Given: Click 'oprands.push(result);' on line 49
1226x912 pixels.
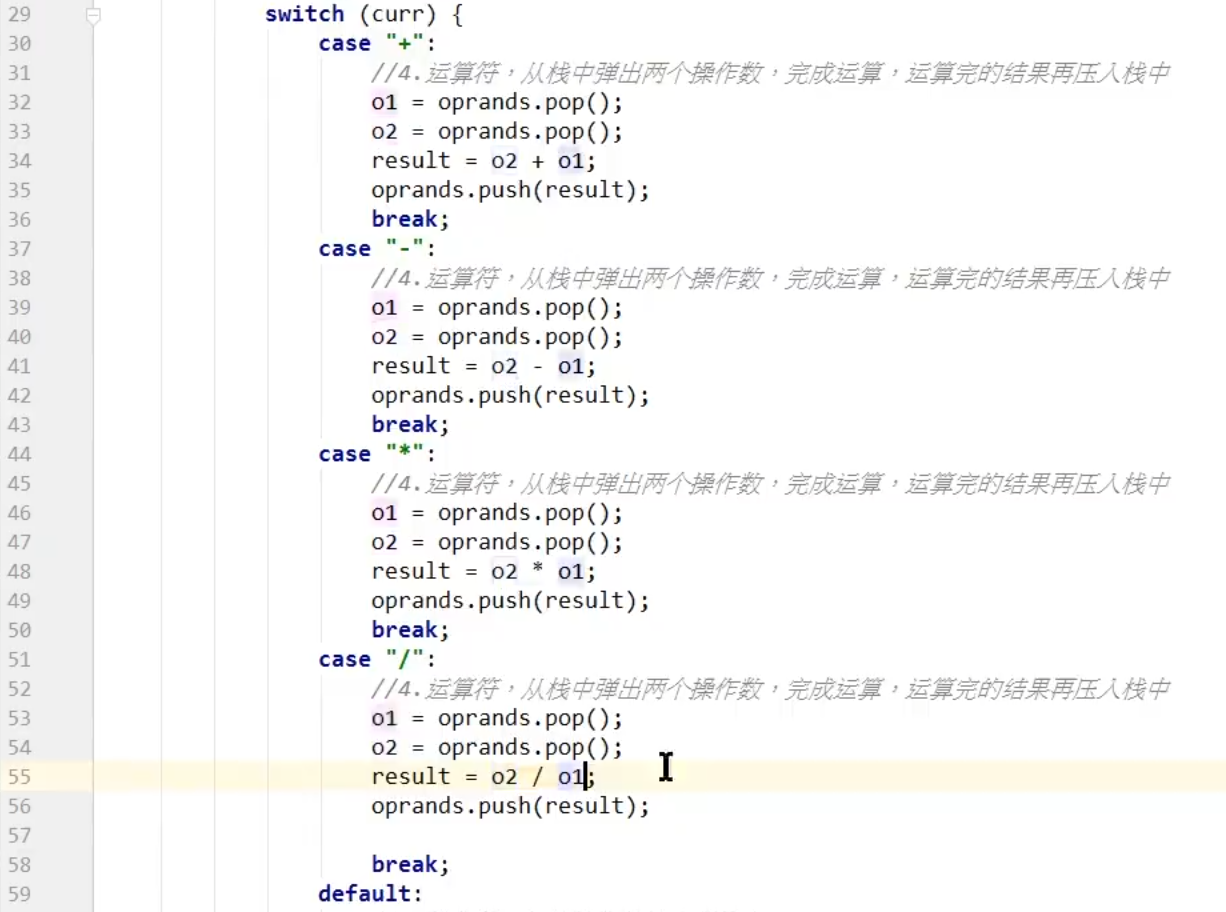Looking at the screenshot, I should 510,601.
